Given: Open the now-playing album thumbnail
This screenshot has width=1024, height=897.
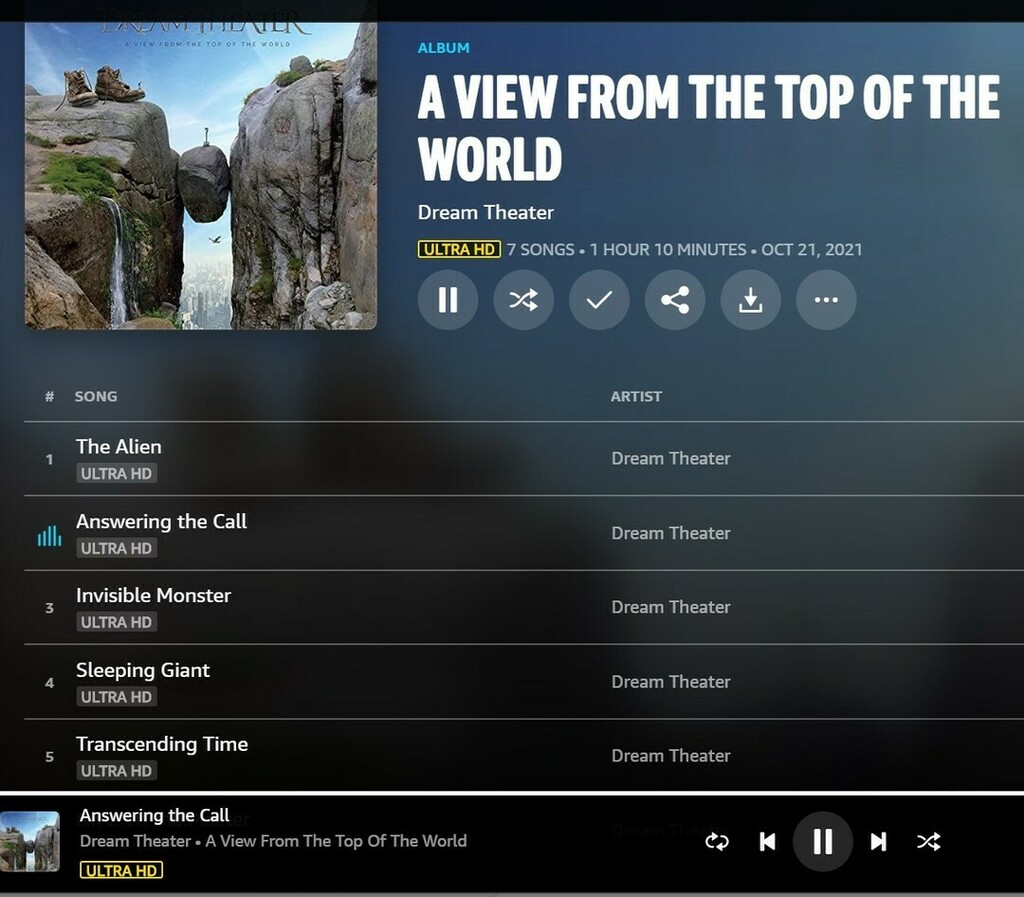Looking at the screenshot, I should click(29, 842).
